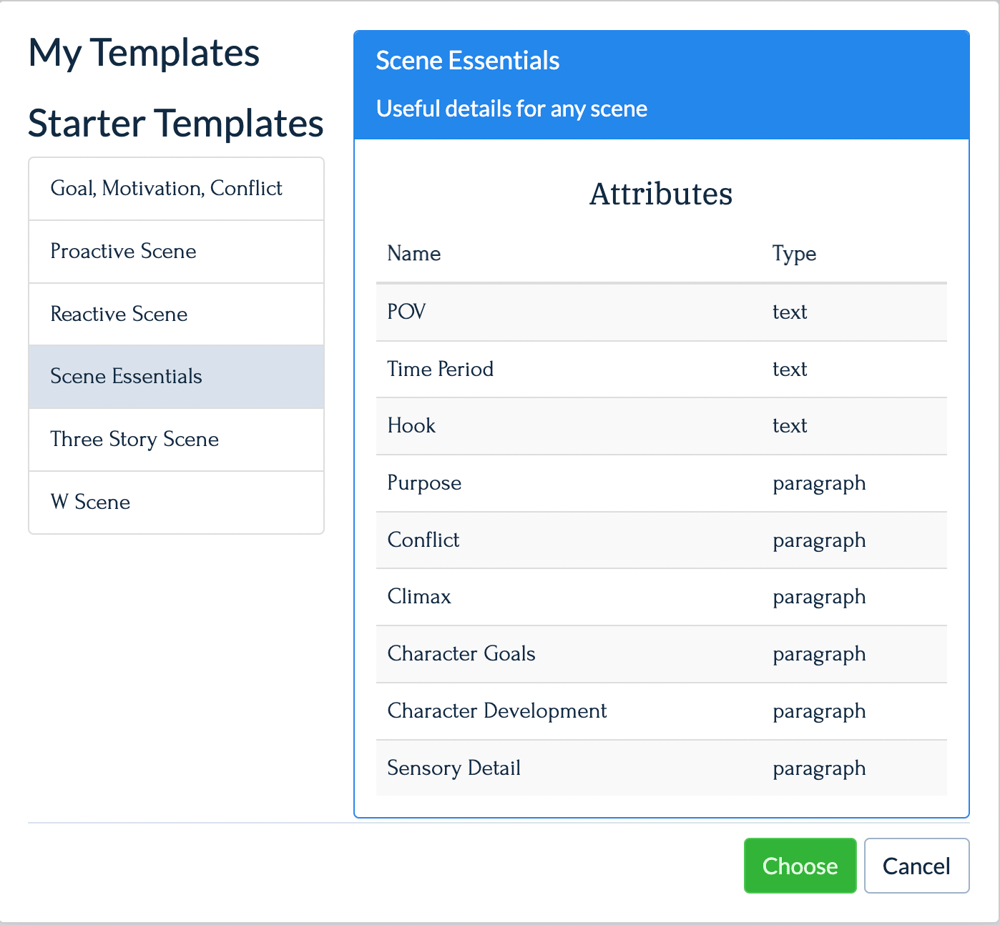This screenshot has width=1000, height=925.
Task: Cancel the template selection dialog
Action: 916,866
